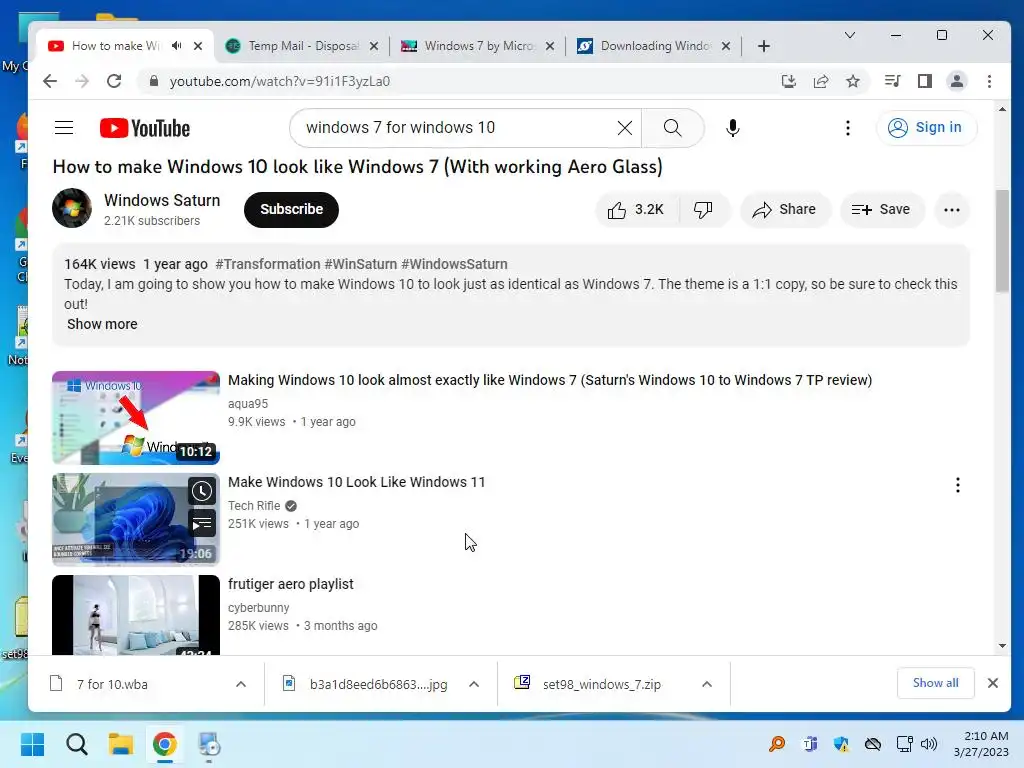Subscribe to Windows Saturn channel

pos(291,210)
